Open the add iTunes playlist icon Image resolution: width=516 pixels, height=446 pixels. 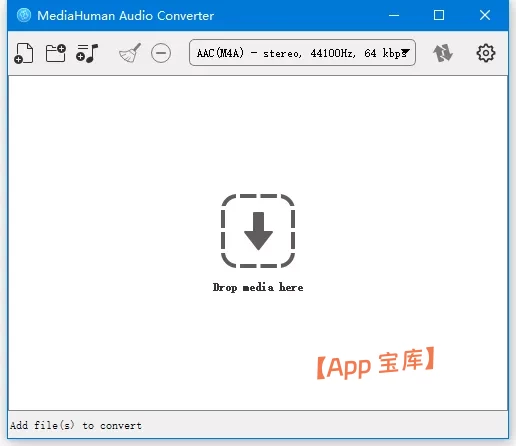point(87,53)
